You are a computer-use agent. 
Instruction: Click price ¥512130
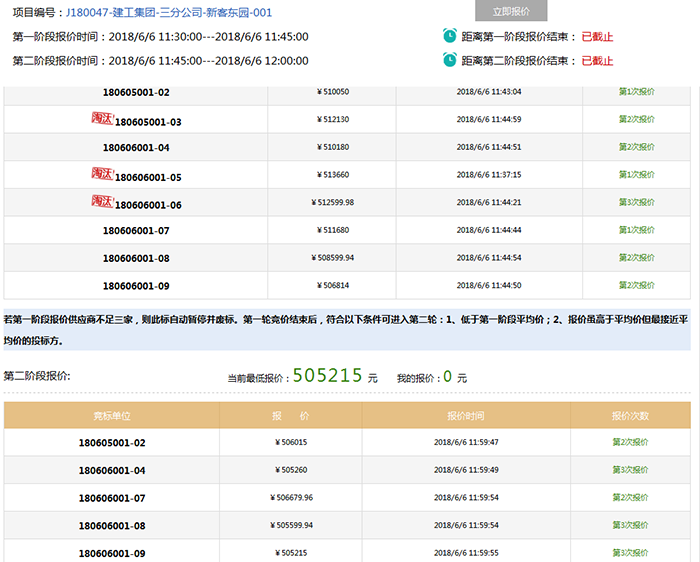tap(333, 119)
